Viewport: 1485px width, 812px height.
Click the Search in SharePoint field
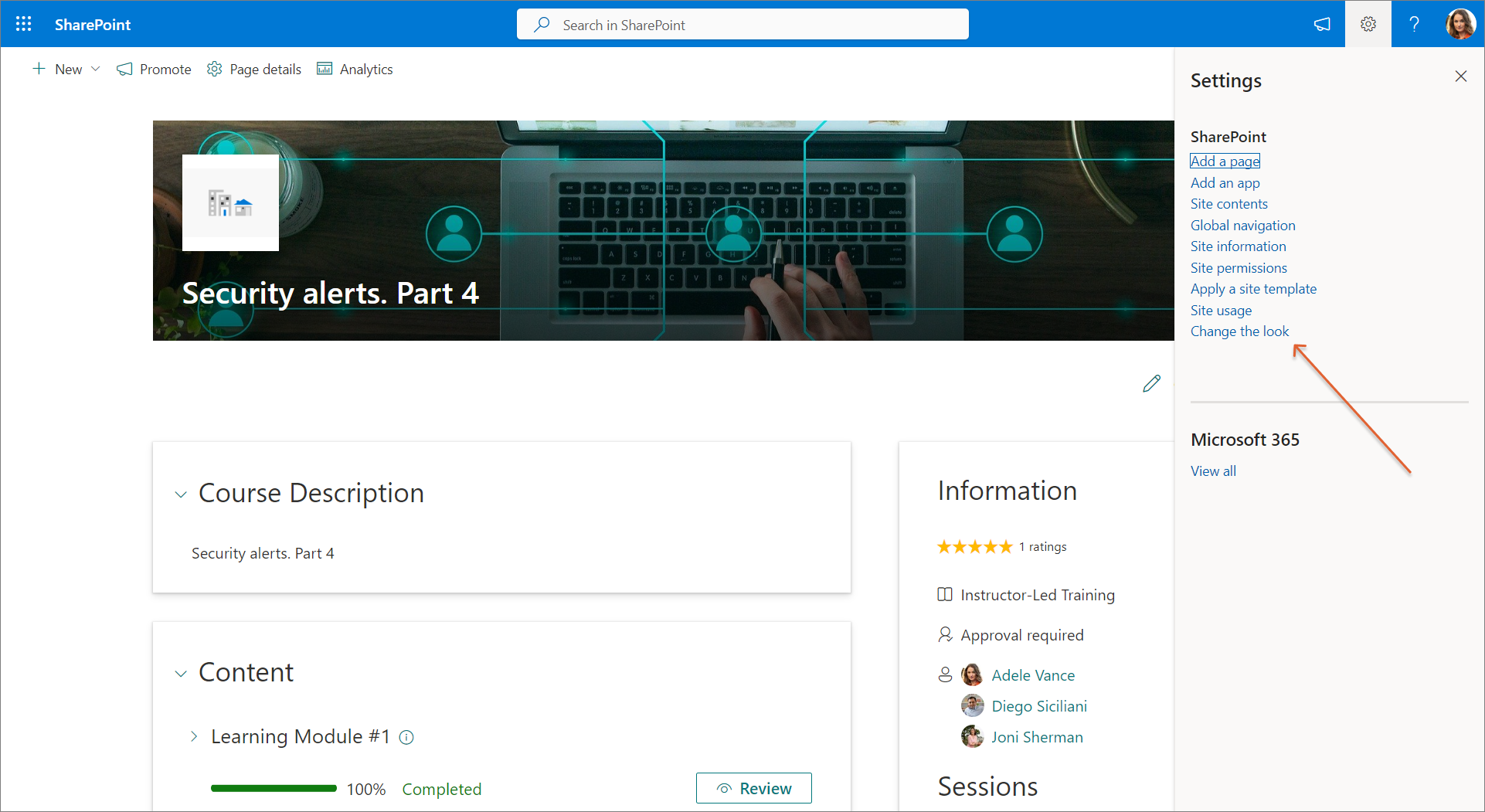pyautogui.click(x=742, y=25)
